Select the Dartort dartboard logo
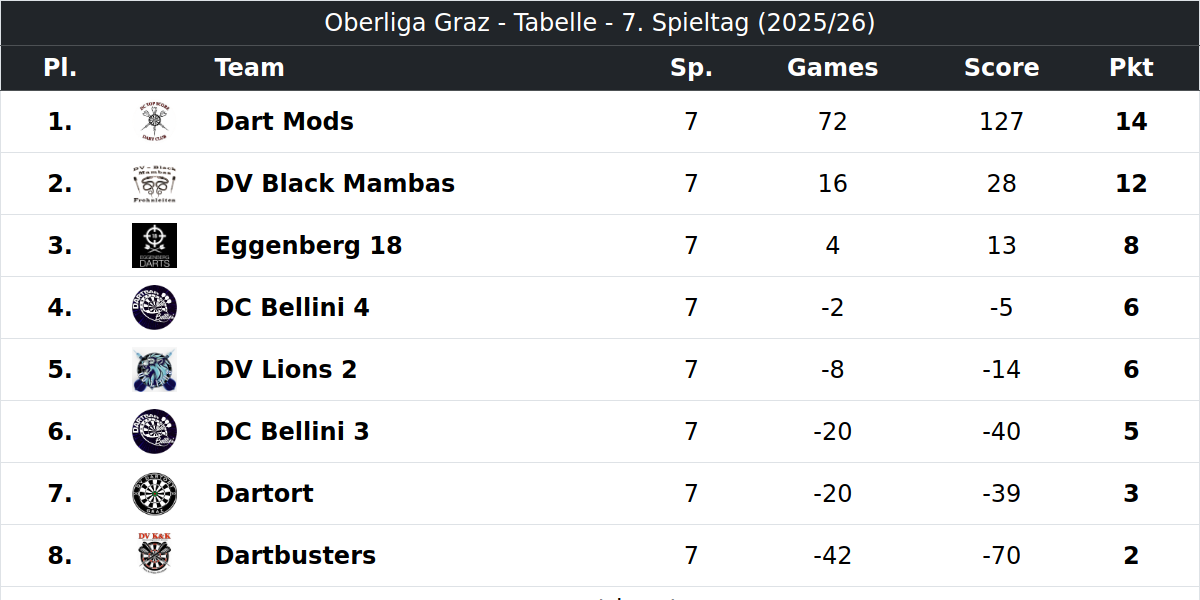 pos(154,494)
